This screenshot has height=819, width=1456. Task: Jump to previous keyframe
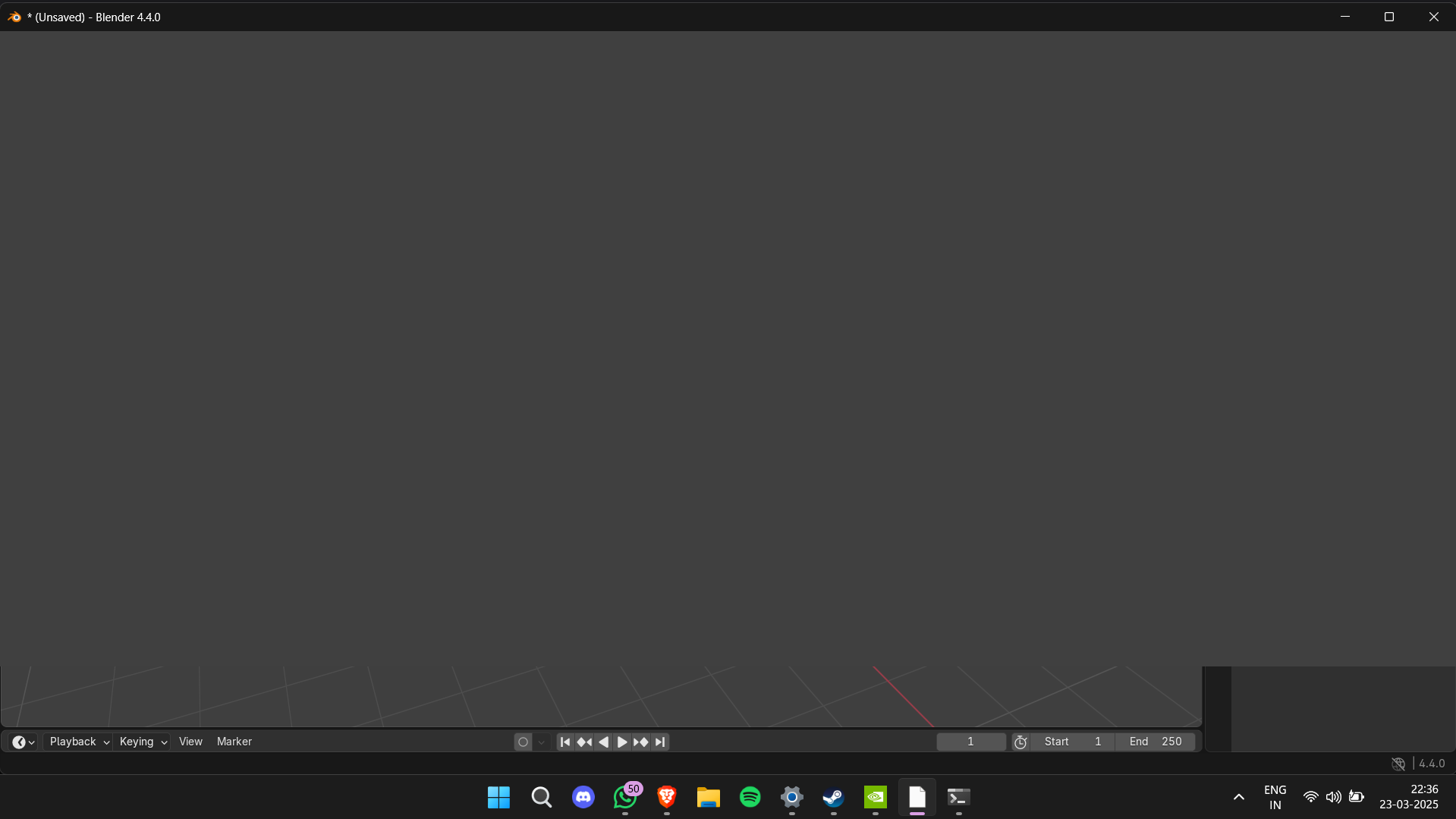coord(584,742)
